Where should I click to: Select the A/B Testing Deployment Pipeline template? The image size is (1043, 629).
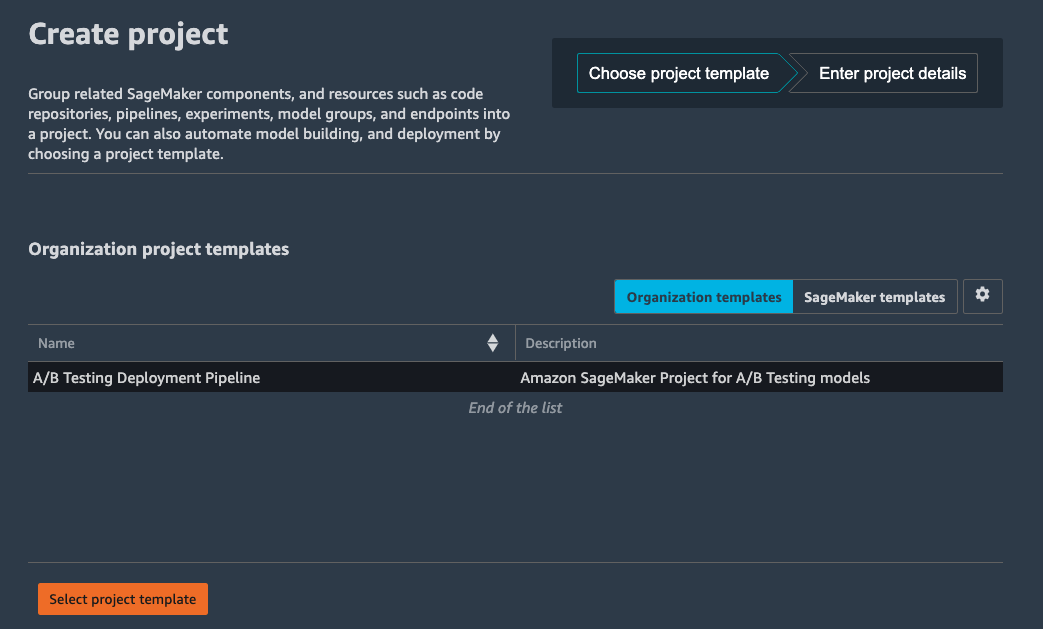[x=146, y=378]
